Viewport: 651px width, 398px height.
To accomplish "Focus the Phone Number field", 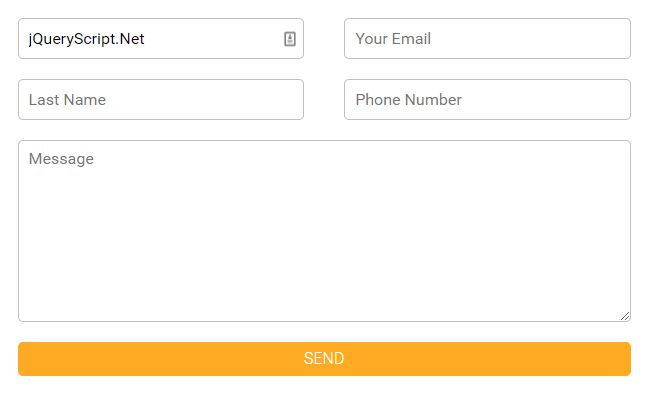I will pos(487,100).
